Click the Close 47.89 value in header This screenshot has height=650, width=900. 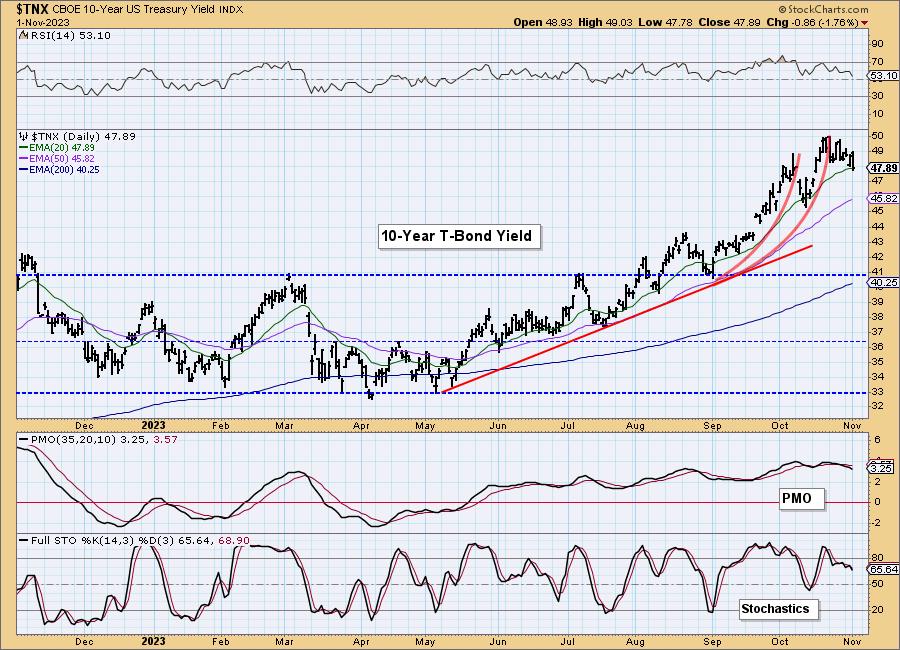pos(729,22)
